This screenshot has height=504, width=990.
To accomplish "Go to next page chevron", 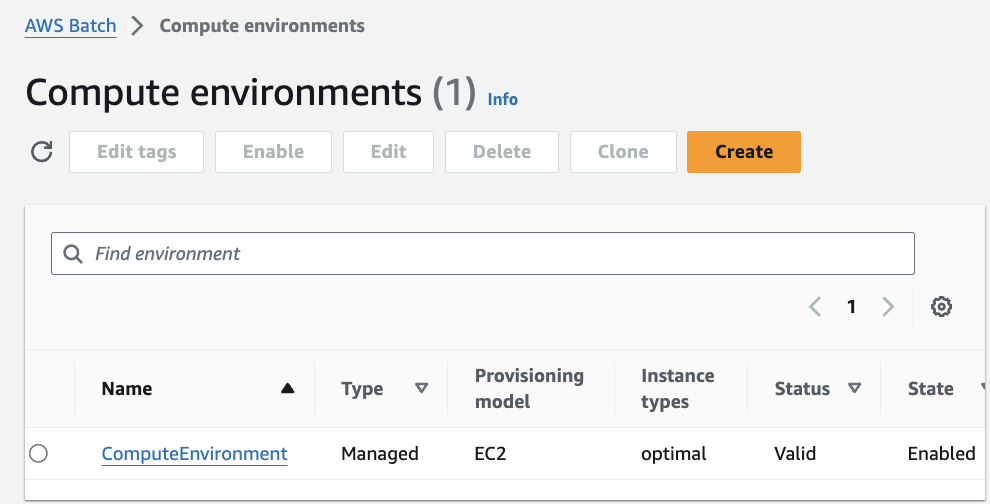I will click(888, 307).
